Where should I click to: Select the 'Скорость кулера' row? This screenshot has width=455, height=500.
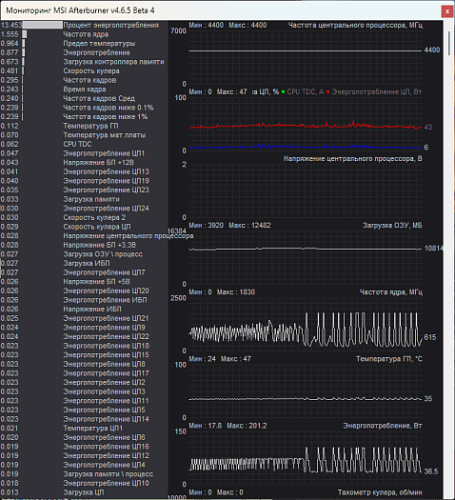click(84, 71)
